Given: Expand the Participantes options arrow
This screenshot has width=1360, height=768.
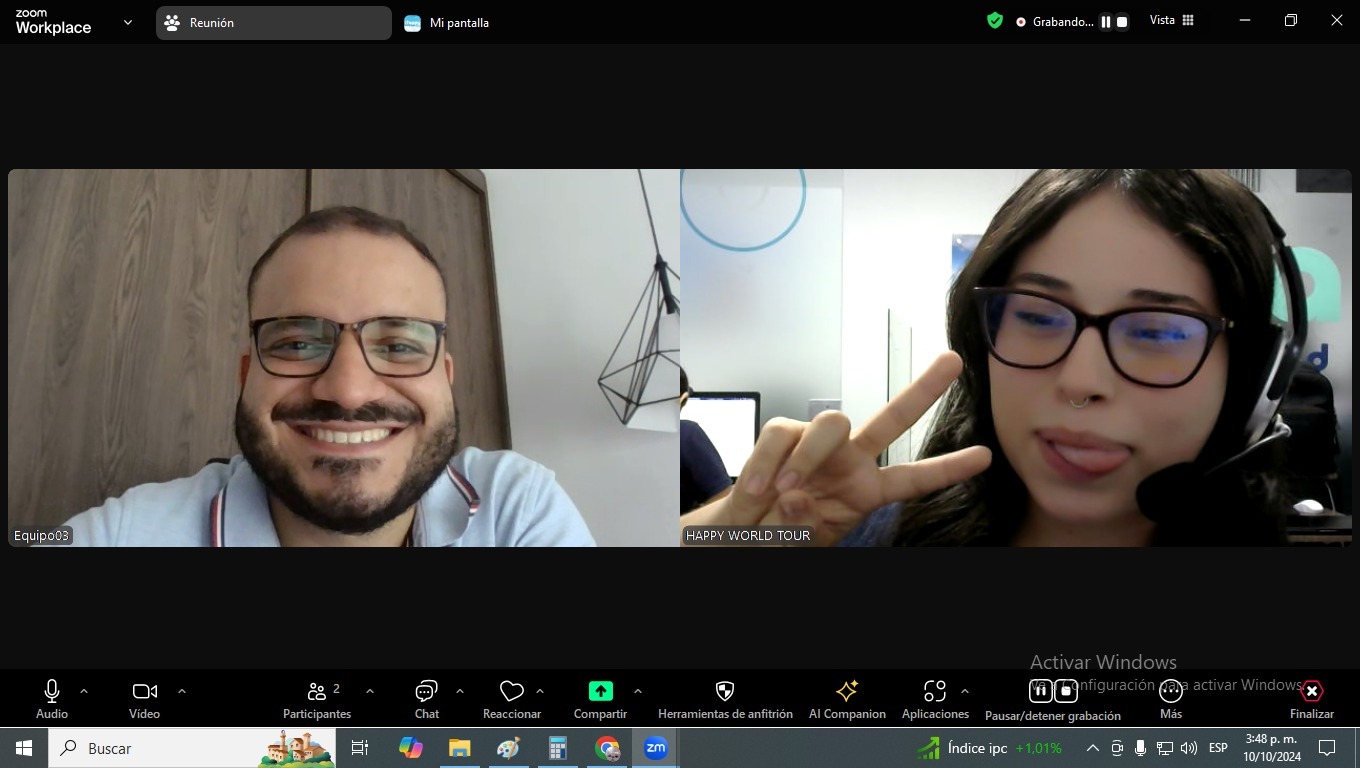Looking at the screenshot, I should 370,691.
